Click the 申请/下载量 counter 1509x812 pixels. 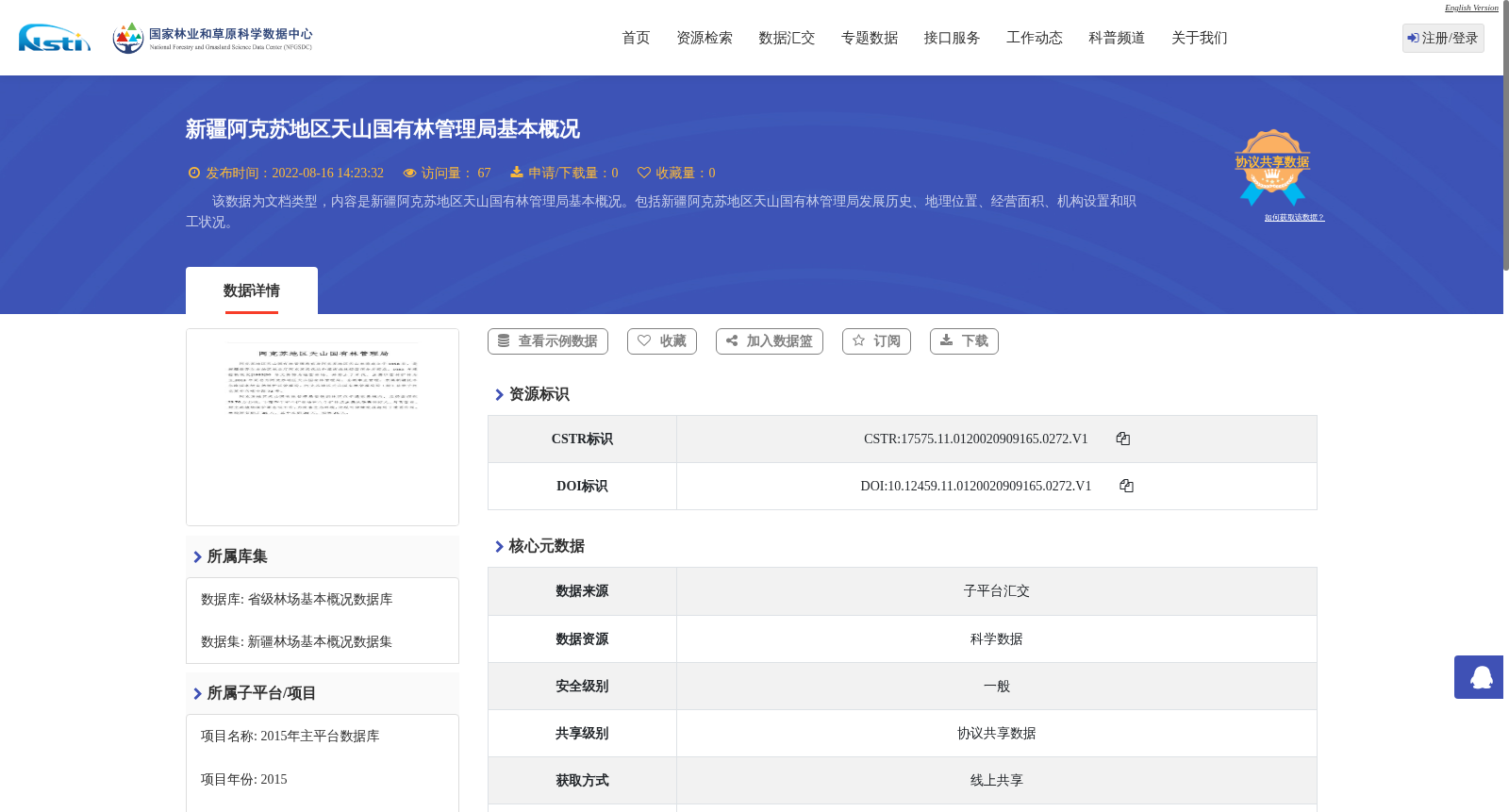564,174
